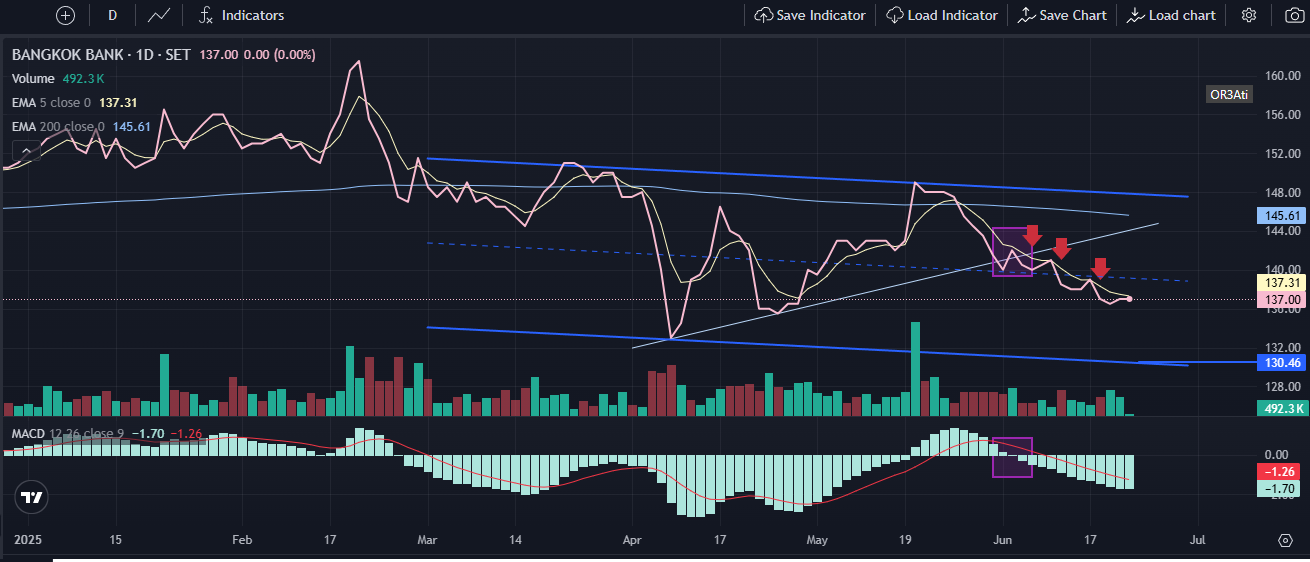
Task: Open the time axis settings icon at bottom right
Action: (x=1286, y=540)
